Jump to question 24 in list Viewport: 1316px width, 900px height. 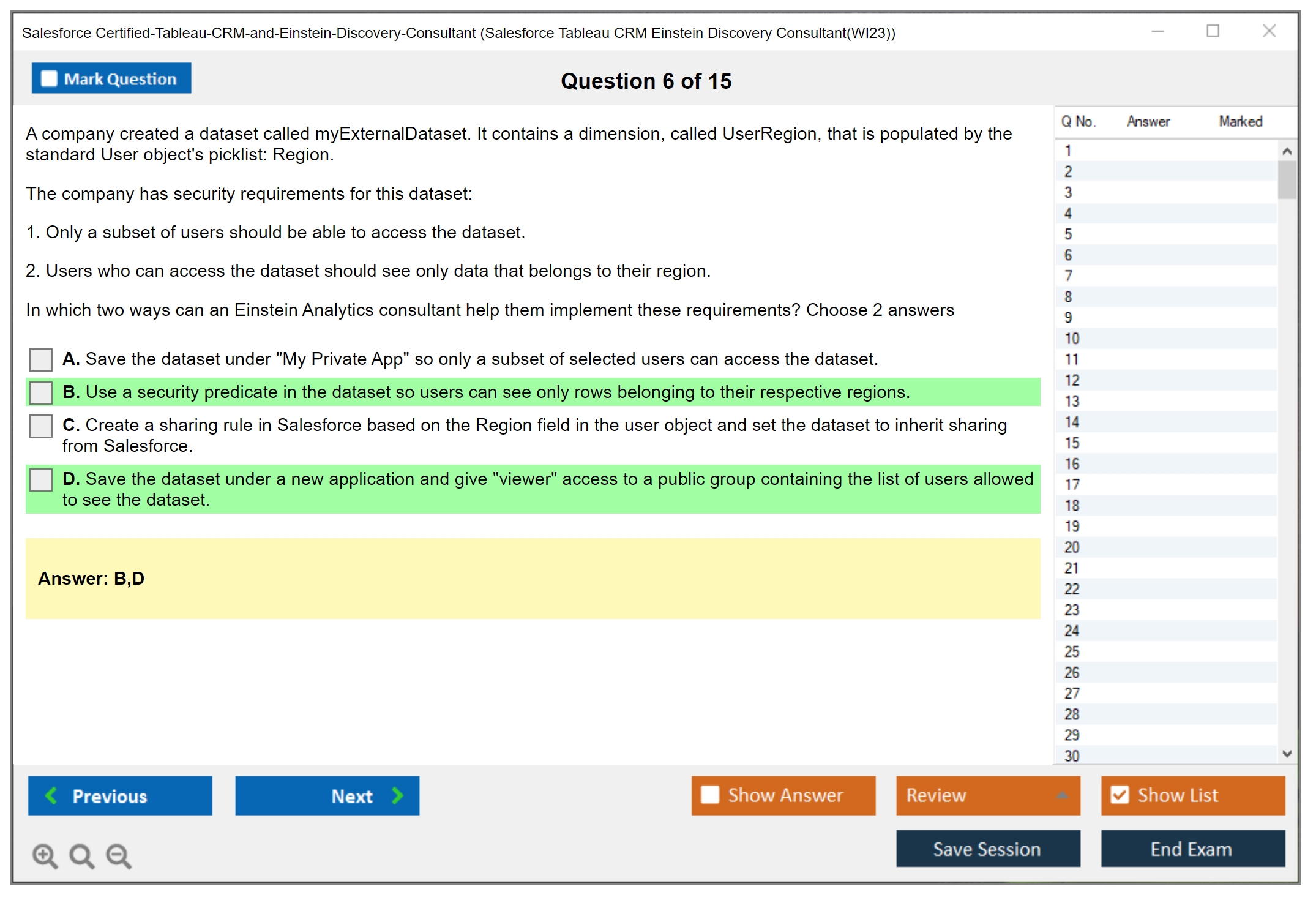click(1072, 631)
